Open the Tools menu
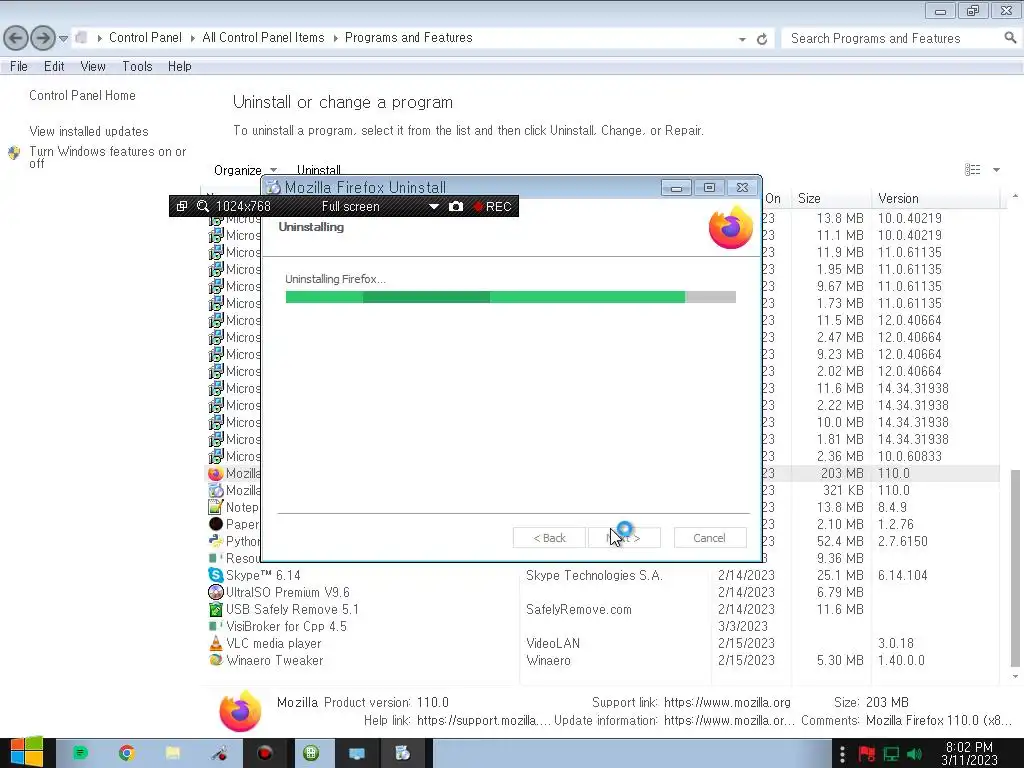Screen dimensions: 1024x768 [x=137, y=67]
